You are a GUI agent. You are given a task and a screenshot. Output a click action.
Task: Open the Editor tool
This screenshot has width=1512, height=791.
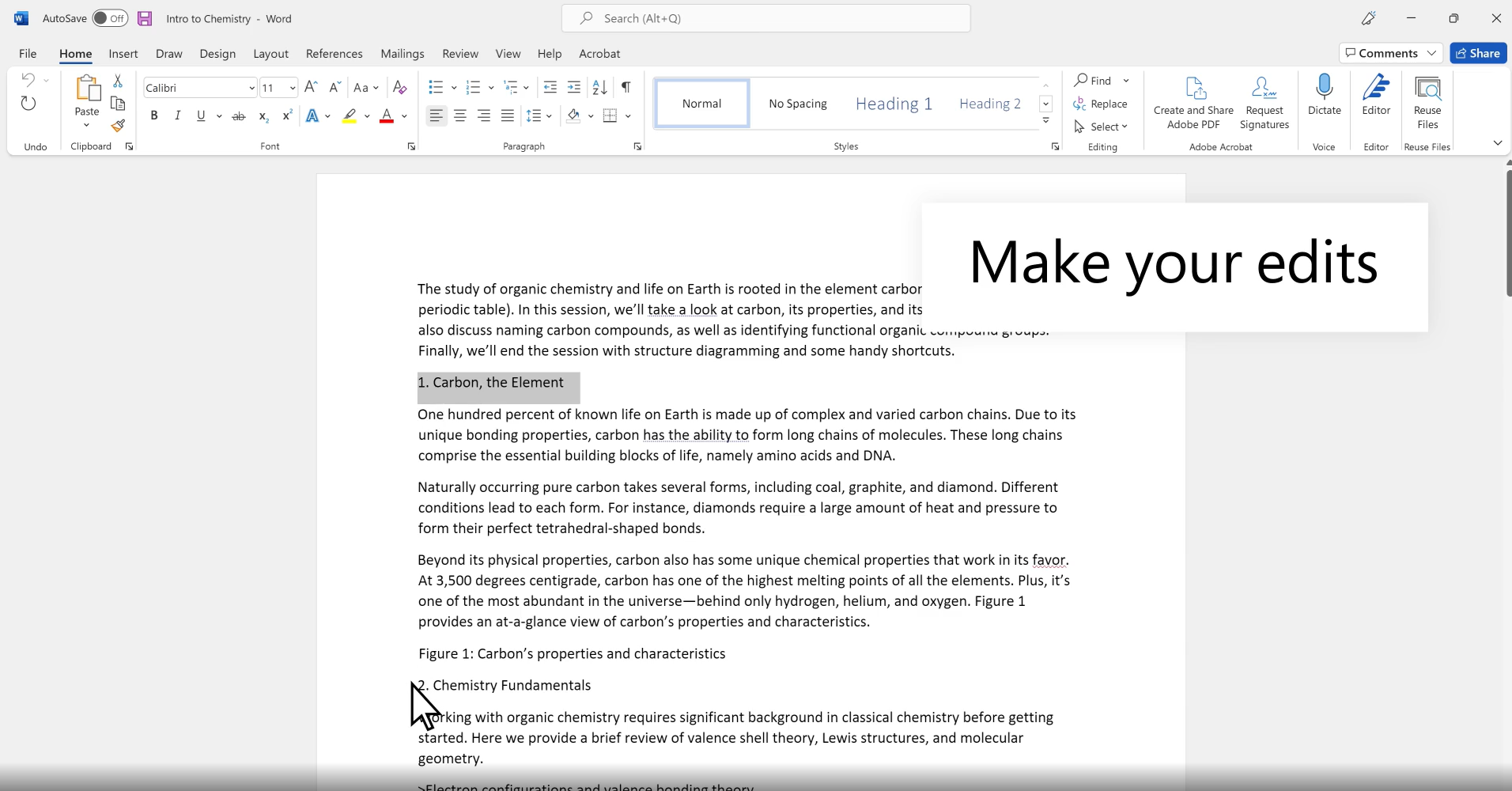click(x=1376, y=95)
